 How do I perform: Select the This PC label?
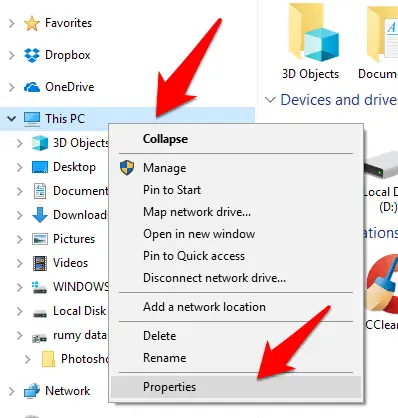pos(65,119)
